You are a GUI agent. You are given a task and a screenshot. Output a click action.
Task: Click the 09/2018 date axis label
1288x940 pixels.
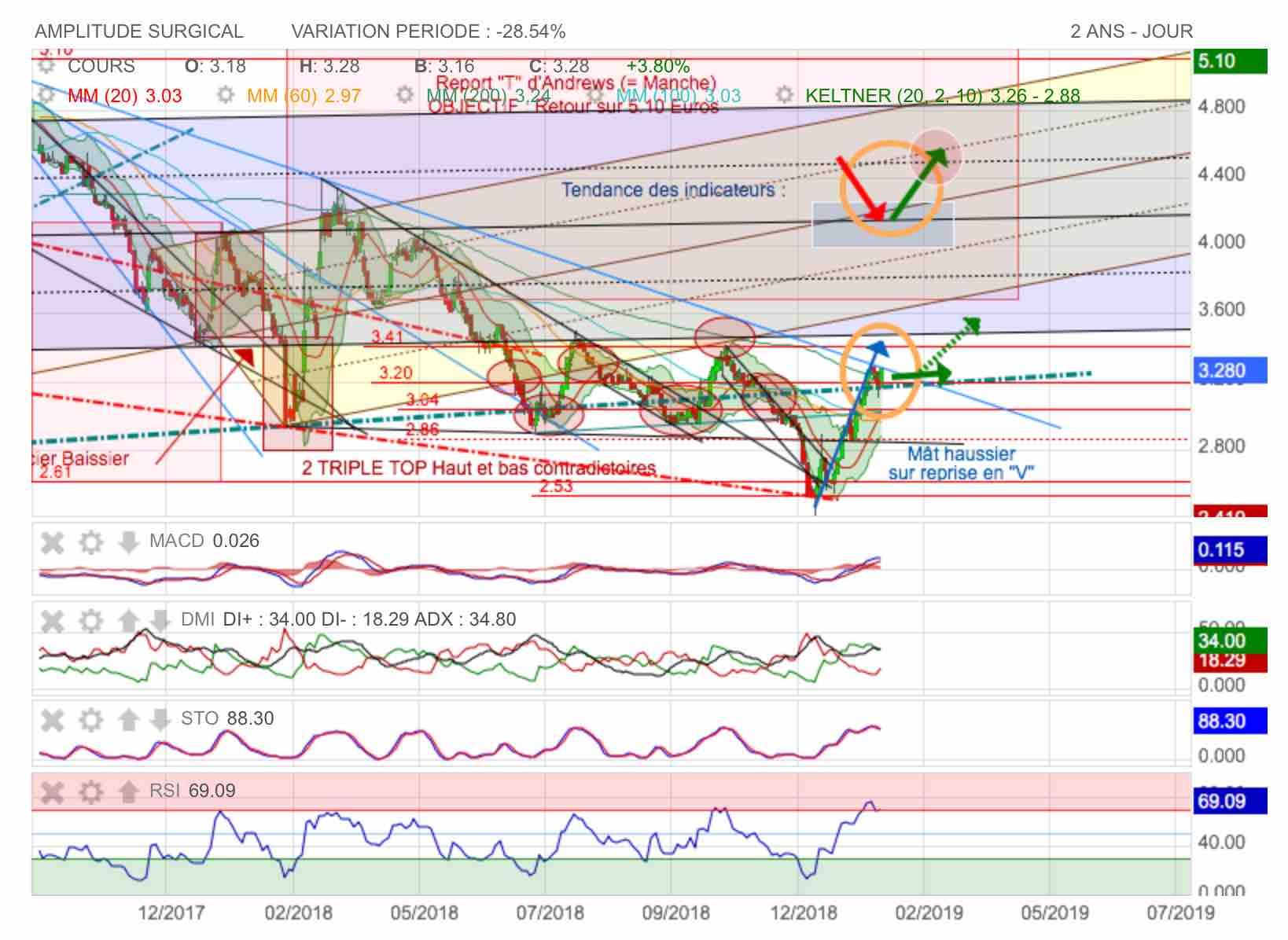click(675, 913)
